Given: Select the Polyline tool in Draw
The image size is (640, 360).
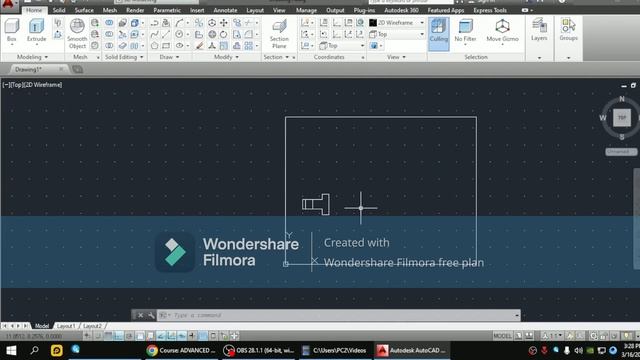Looking at the screenshot, I should point(154,23).
